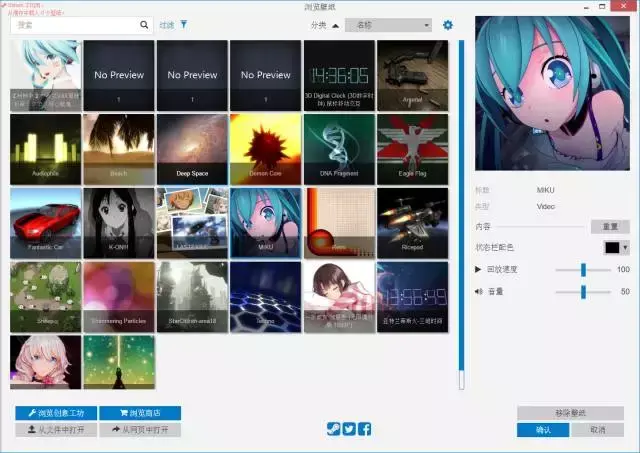This screenshot has height=453, width=640.
Task: Select the 3D Digital Clock wallpaper
Action: point(339,76)
